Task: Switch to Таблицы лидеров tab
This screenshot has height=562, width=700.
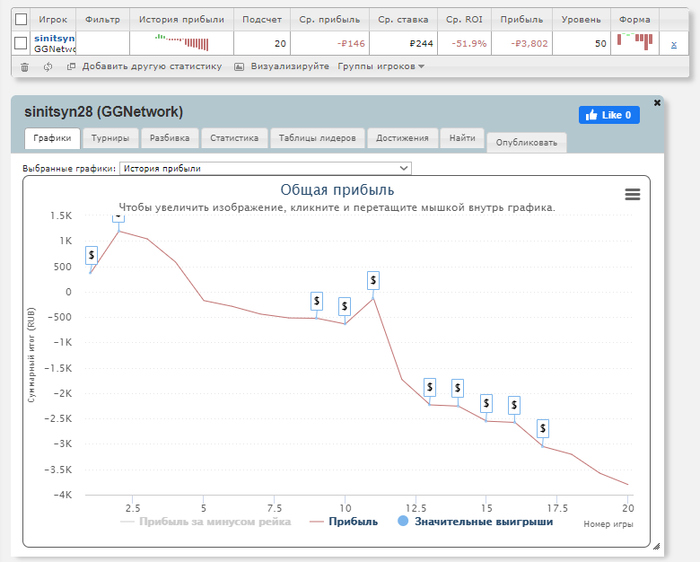Action: 317,138
